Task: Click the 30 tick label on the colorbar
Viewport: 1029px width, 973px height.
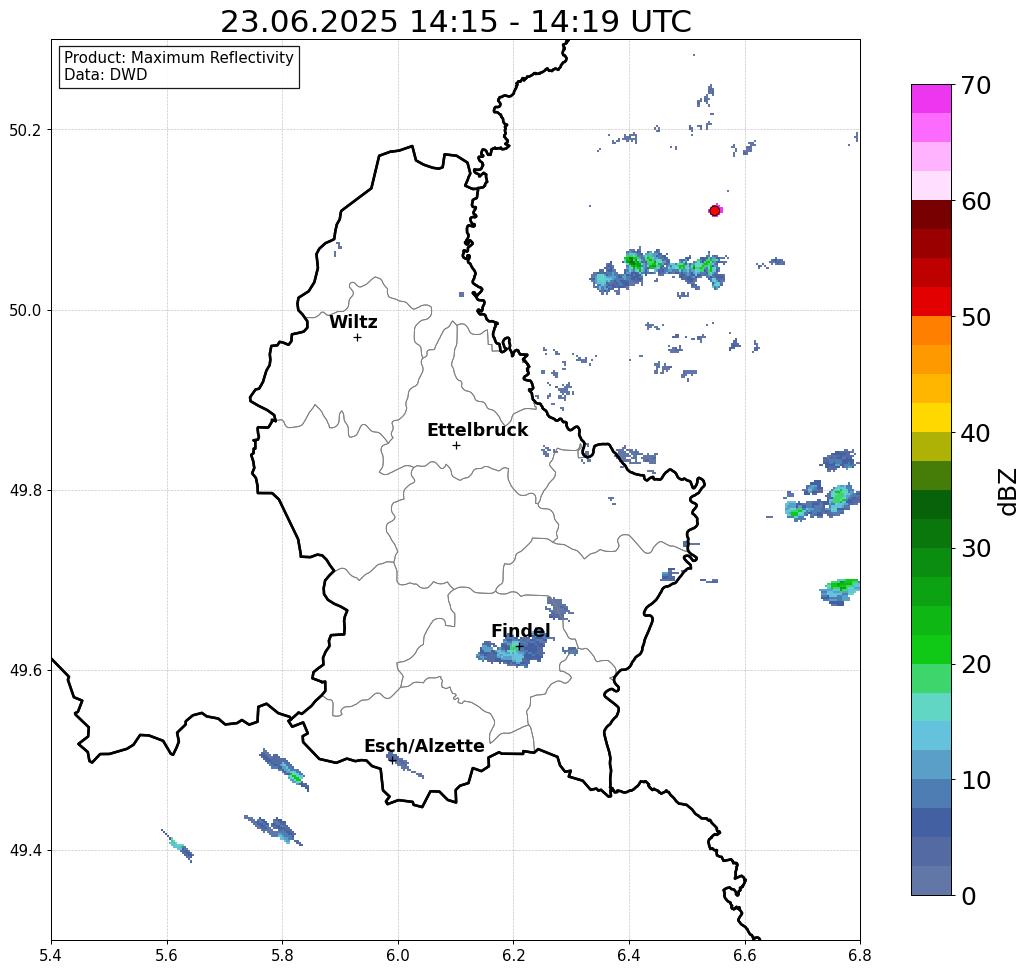Action: 976,548
